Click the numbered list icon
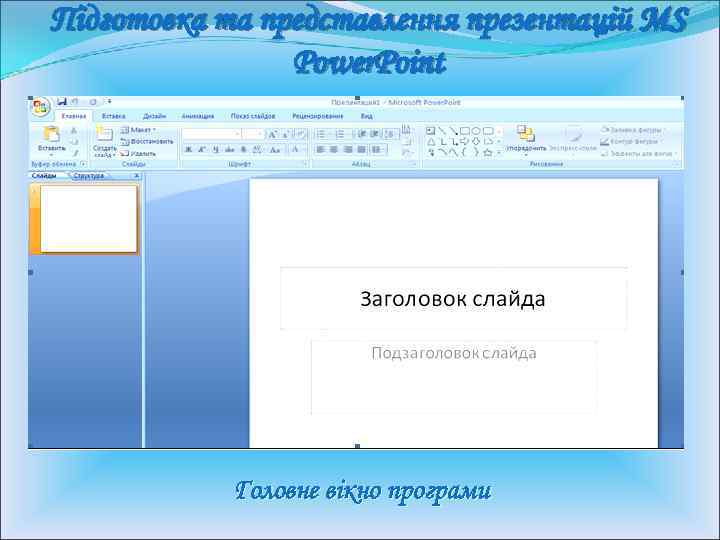 click(342, 134)
